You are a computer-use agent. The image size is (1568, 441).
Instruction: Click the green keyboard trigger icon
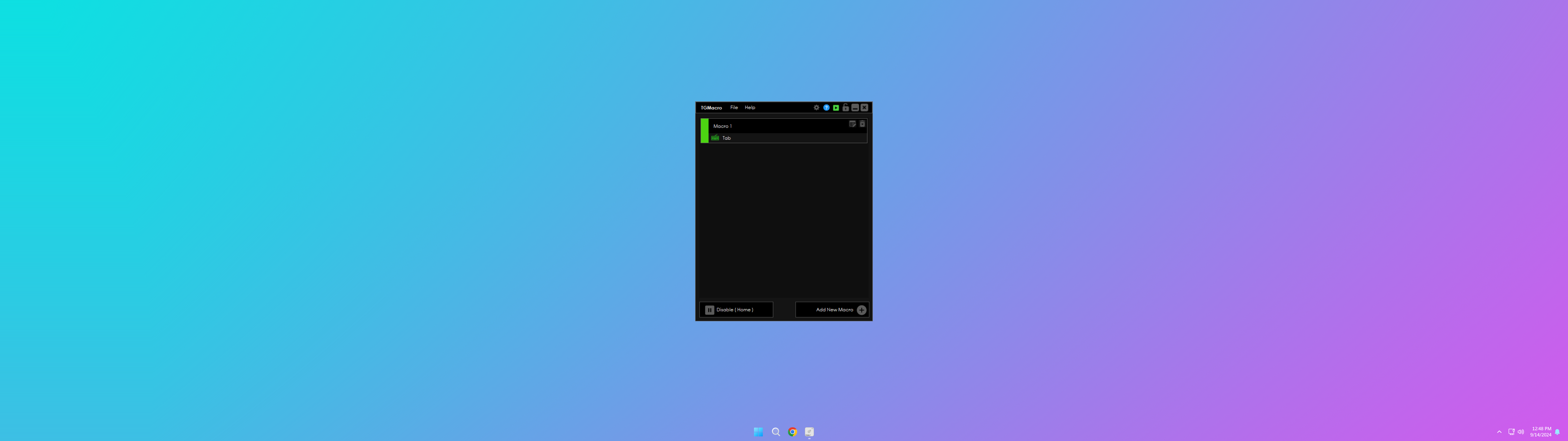[715, 138]
